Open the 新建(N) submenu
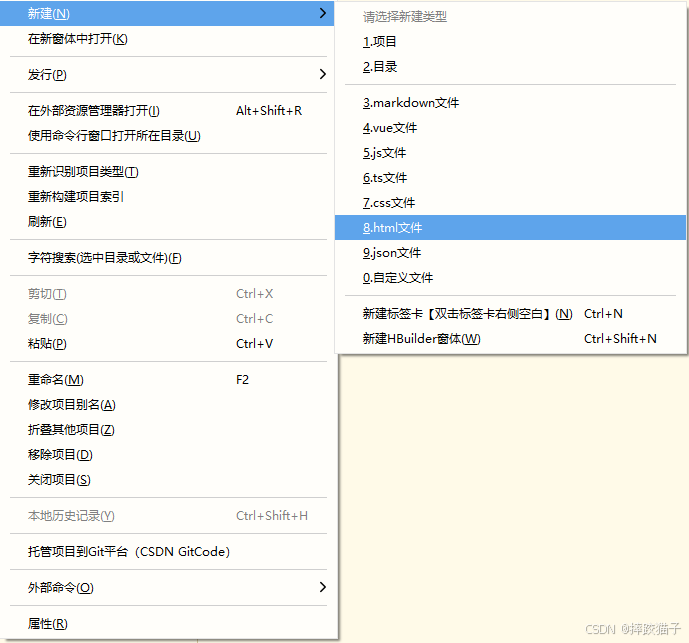This screenshot has height=643, width=689. coord(167,14)
